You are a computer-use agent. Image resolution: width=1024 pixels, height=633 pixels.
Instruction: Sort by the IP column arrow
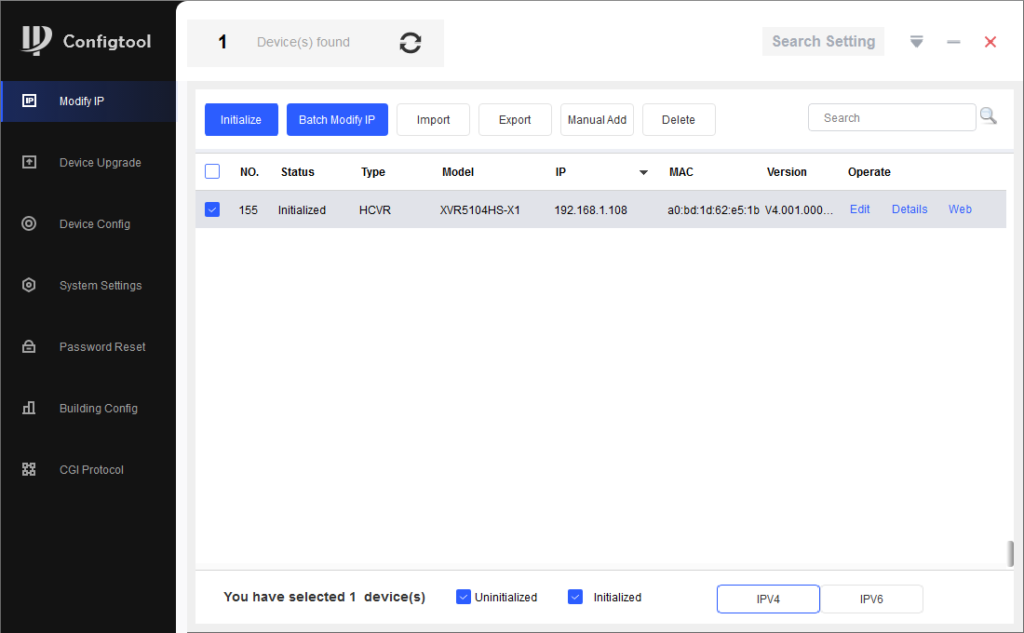coord(643,173)
